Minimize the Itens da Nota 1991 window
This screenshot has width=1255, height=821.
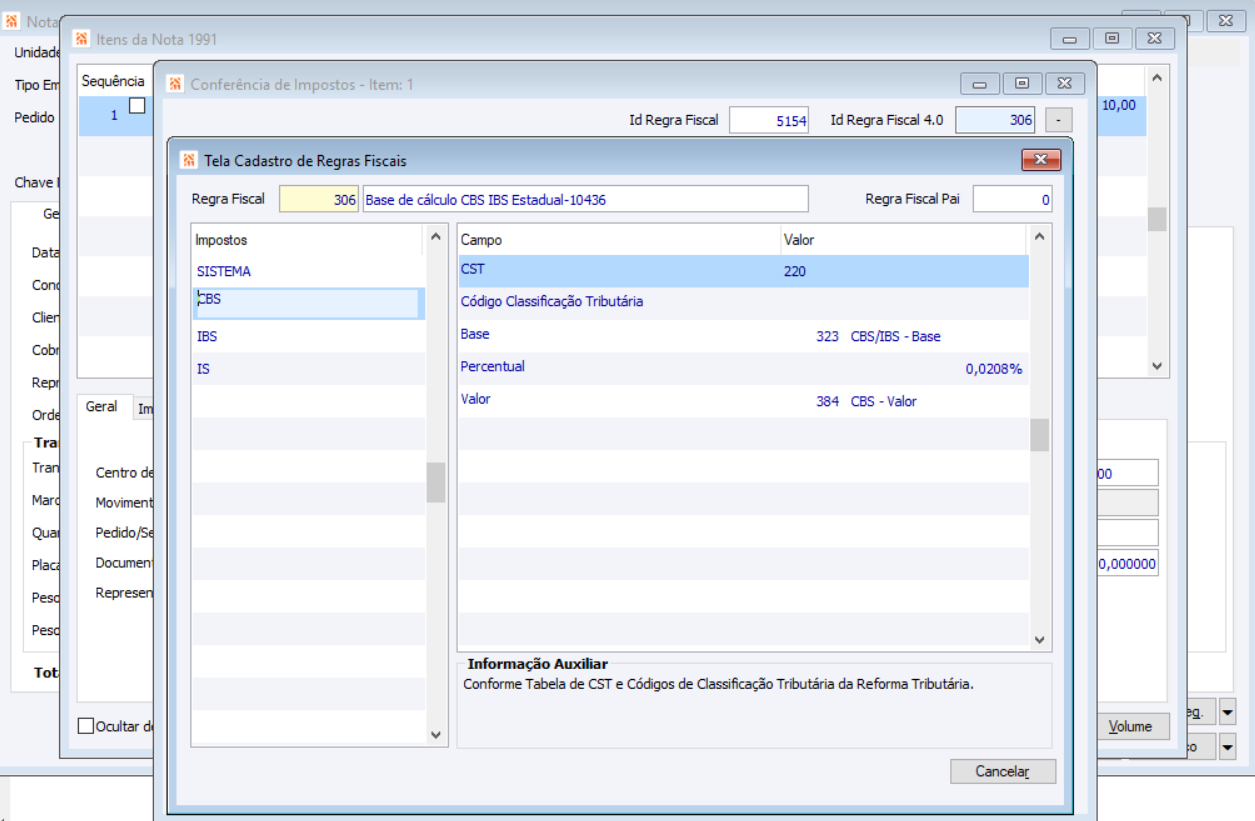[1070, 39]
